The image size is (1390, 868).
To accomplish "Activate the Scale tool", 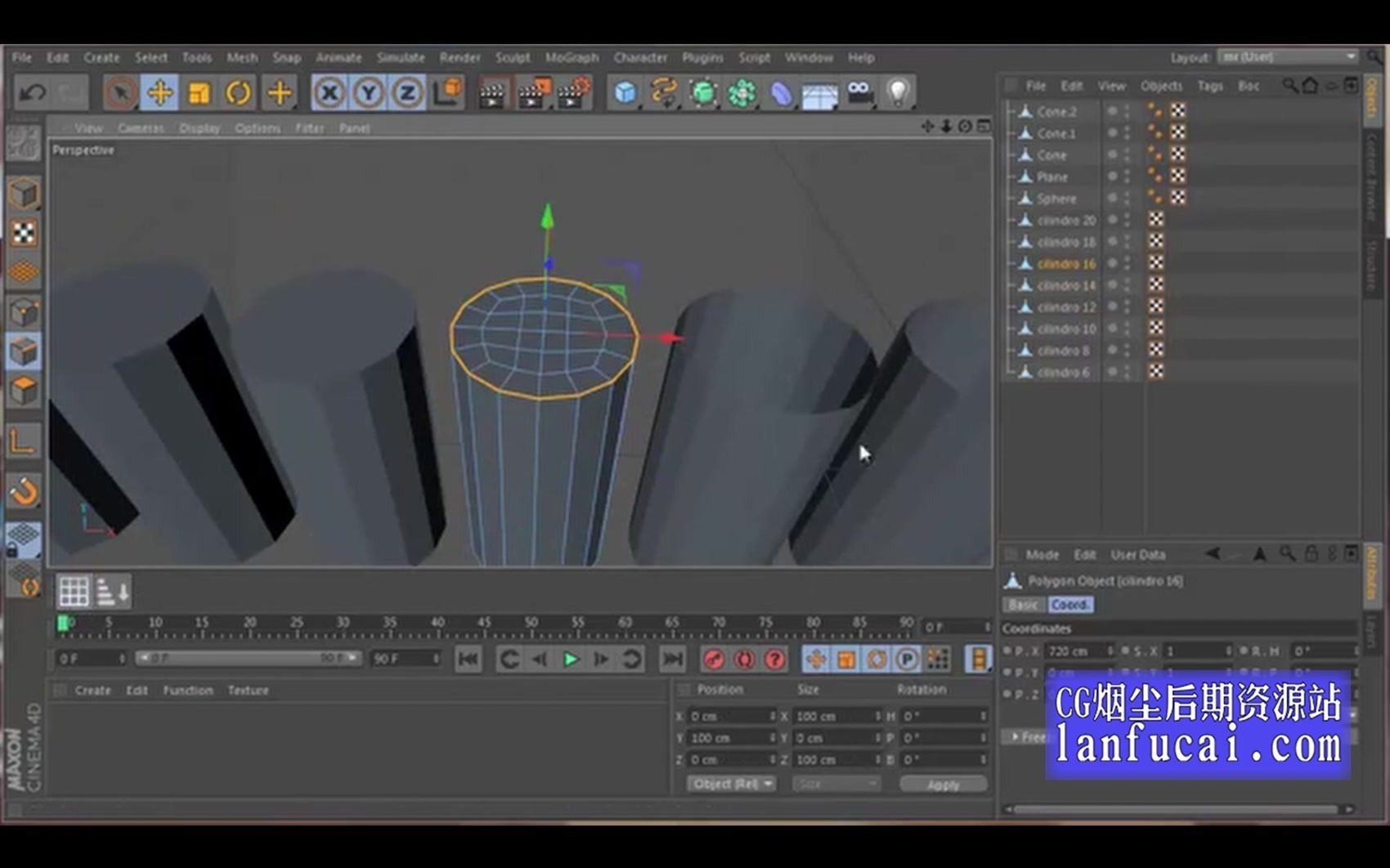I will (x=200, y=92).
